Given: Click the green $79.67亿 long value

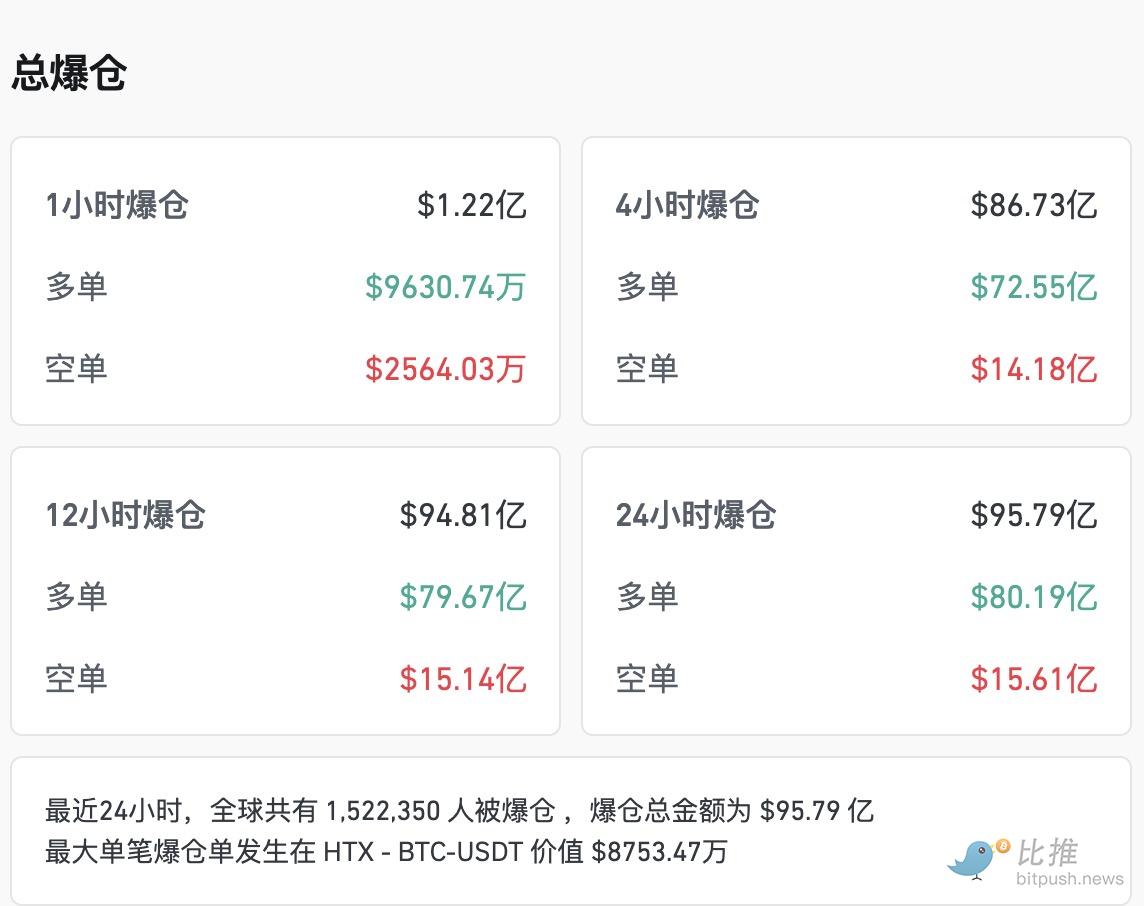Looking at the screenshot, I should click(462, 597).
